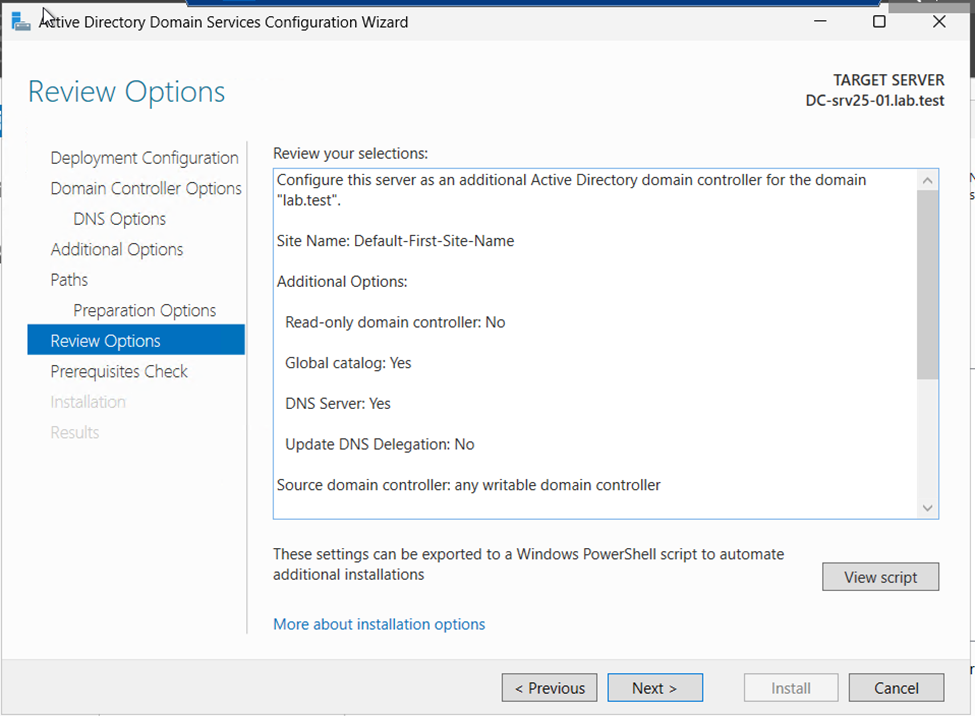The height and width of the screenshot is (716, 975).
Task: Jump to Additional Options page
Action: click(117, 249)
